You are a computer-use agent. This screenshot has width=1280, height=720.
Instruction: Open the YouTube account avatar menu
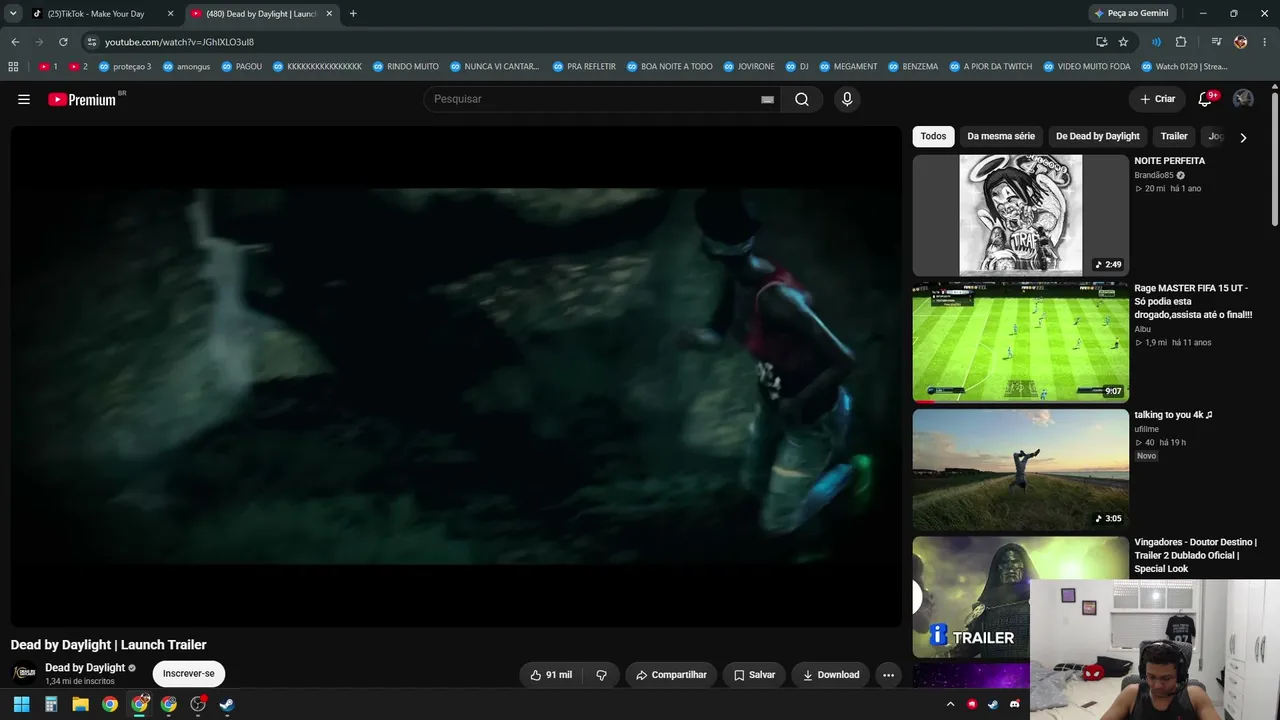tap(1243, 99)
